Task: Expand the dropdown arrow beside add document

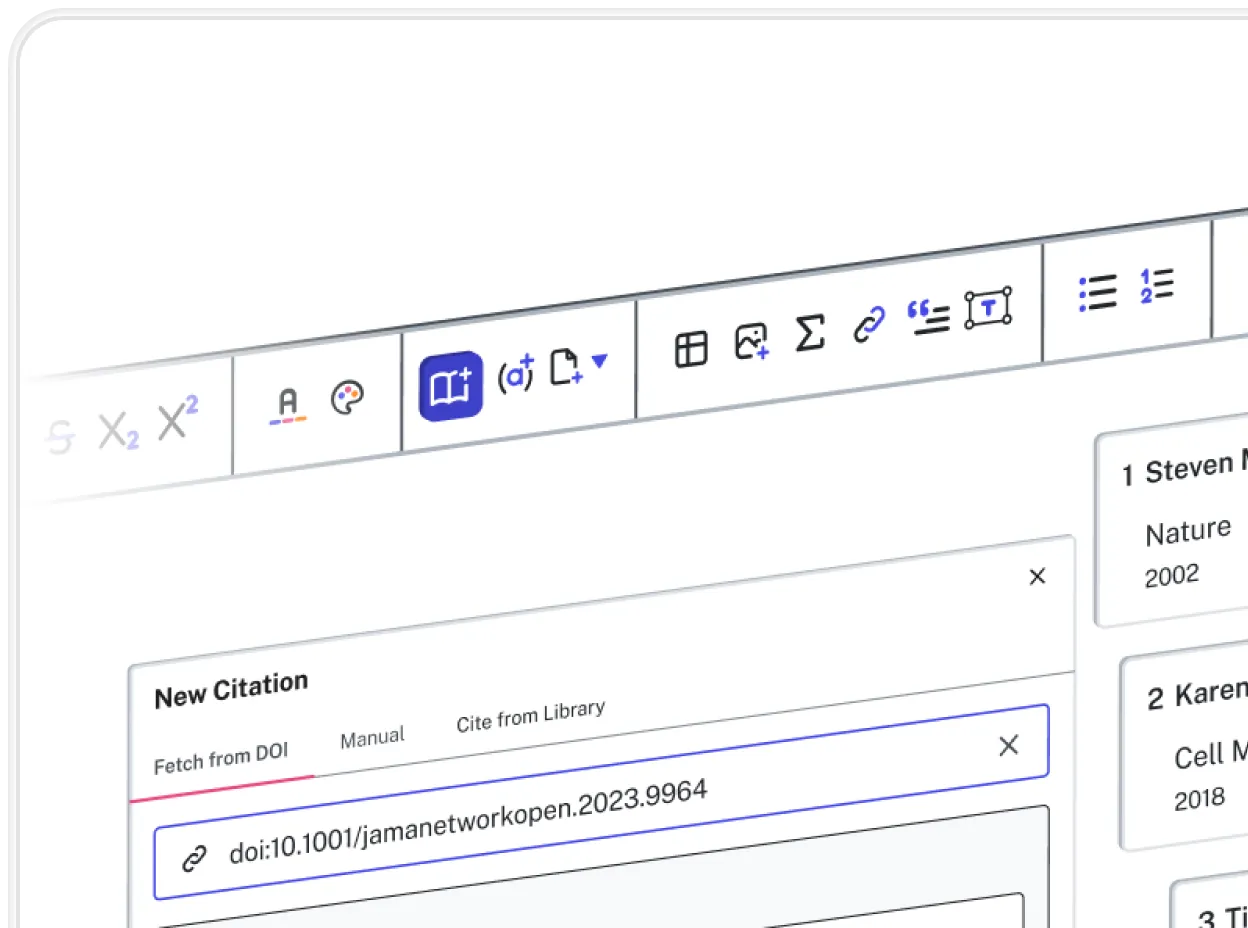Action: [599, 360]
